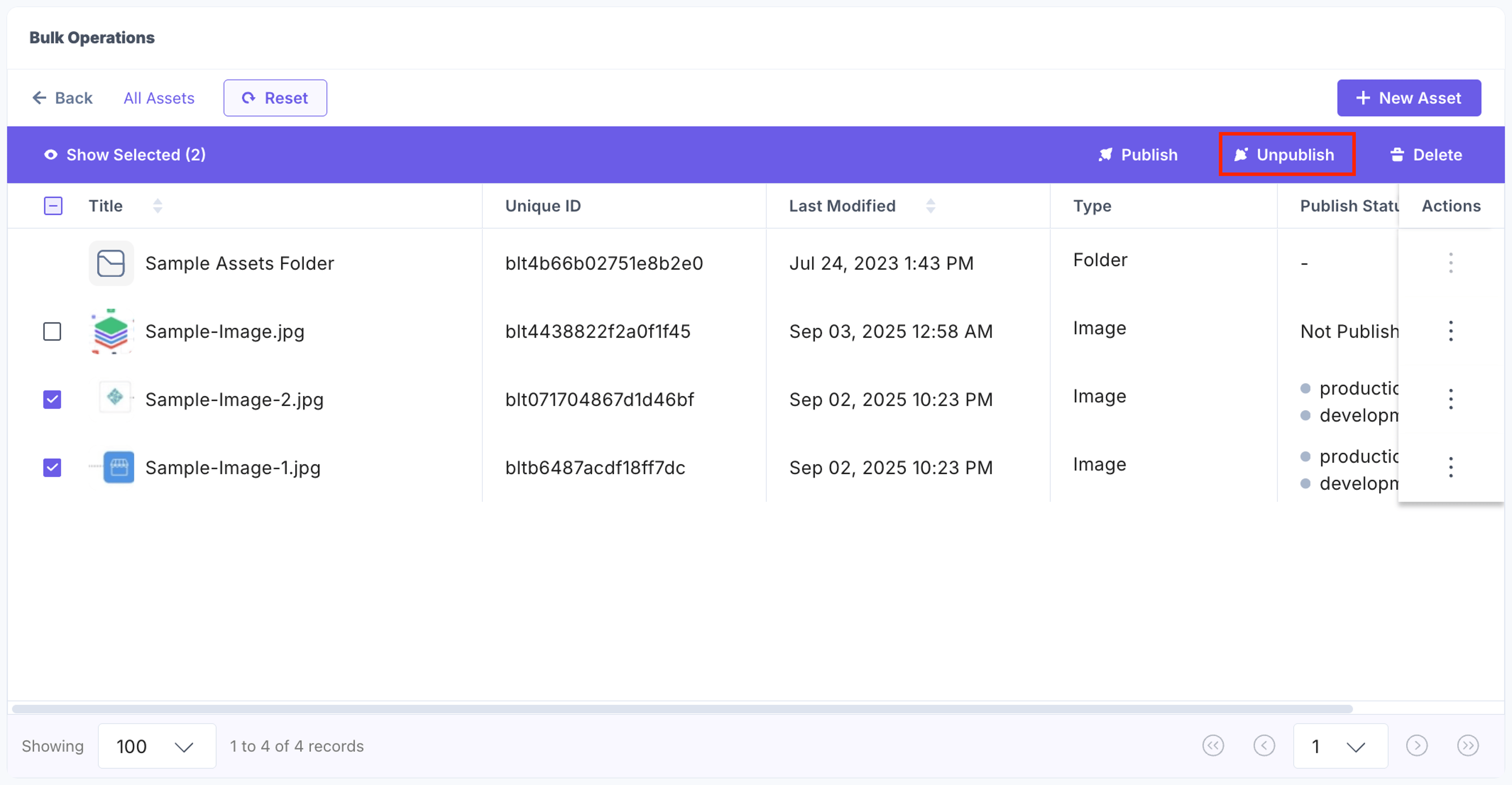Image resolution: width=1512 pixels, height=785 pixels.
Task: Open the page number 1 dropdown
Action: point(1341,746)
